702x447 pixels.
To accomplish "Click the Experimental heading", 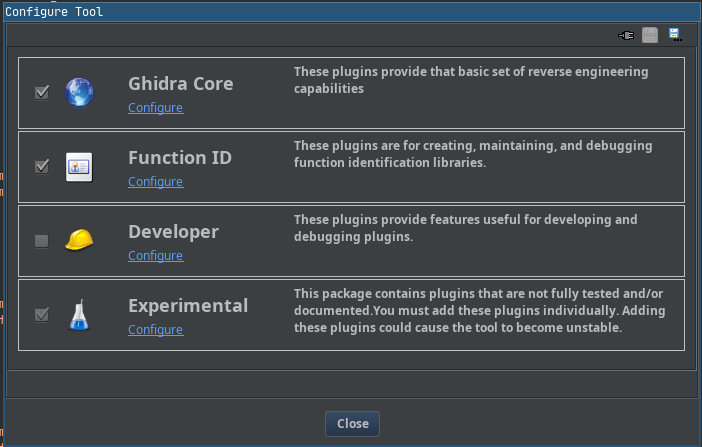I will [188, 306].
